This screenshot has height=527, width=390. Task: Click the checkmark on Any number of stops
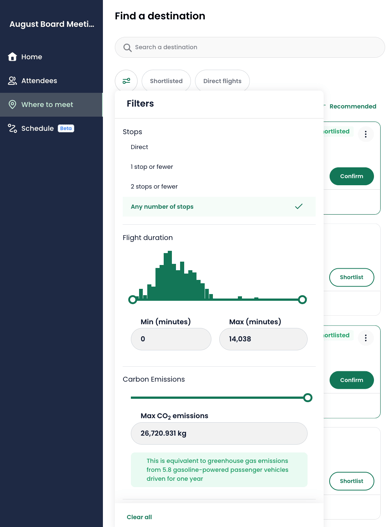pos(299,206)
